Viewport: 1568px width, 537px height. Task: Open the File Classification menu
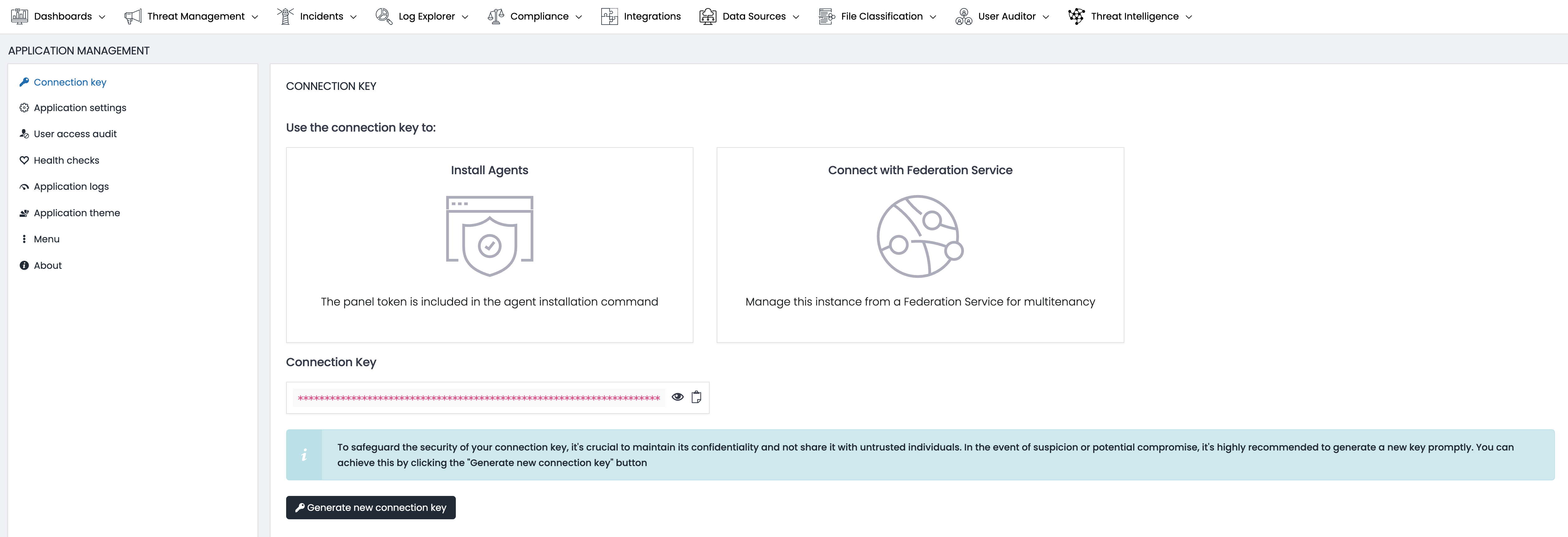(881, 16)
